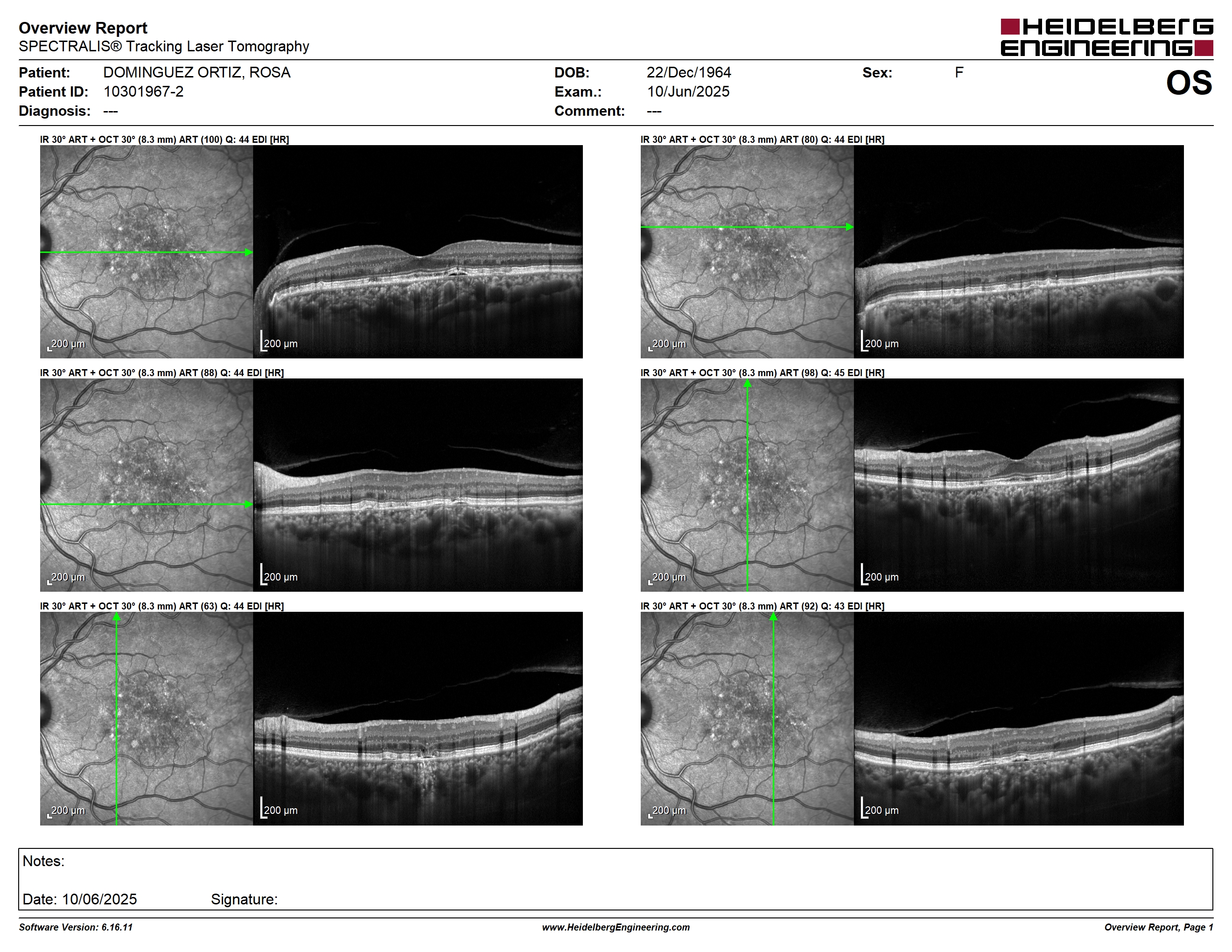Screen dimensions: 1232x952
Task: Open the ART (88) OCT B-scan image
Action: tap(418, 485)
